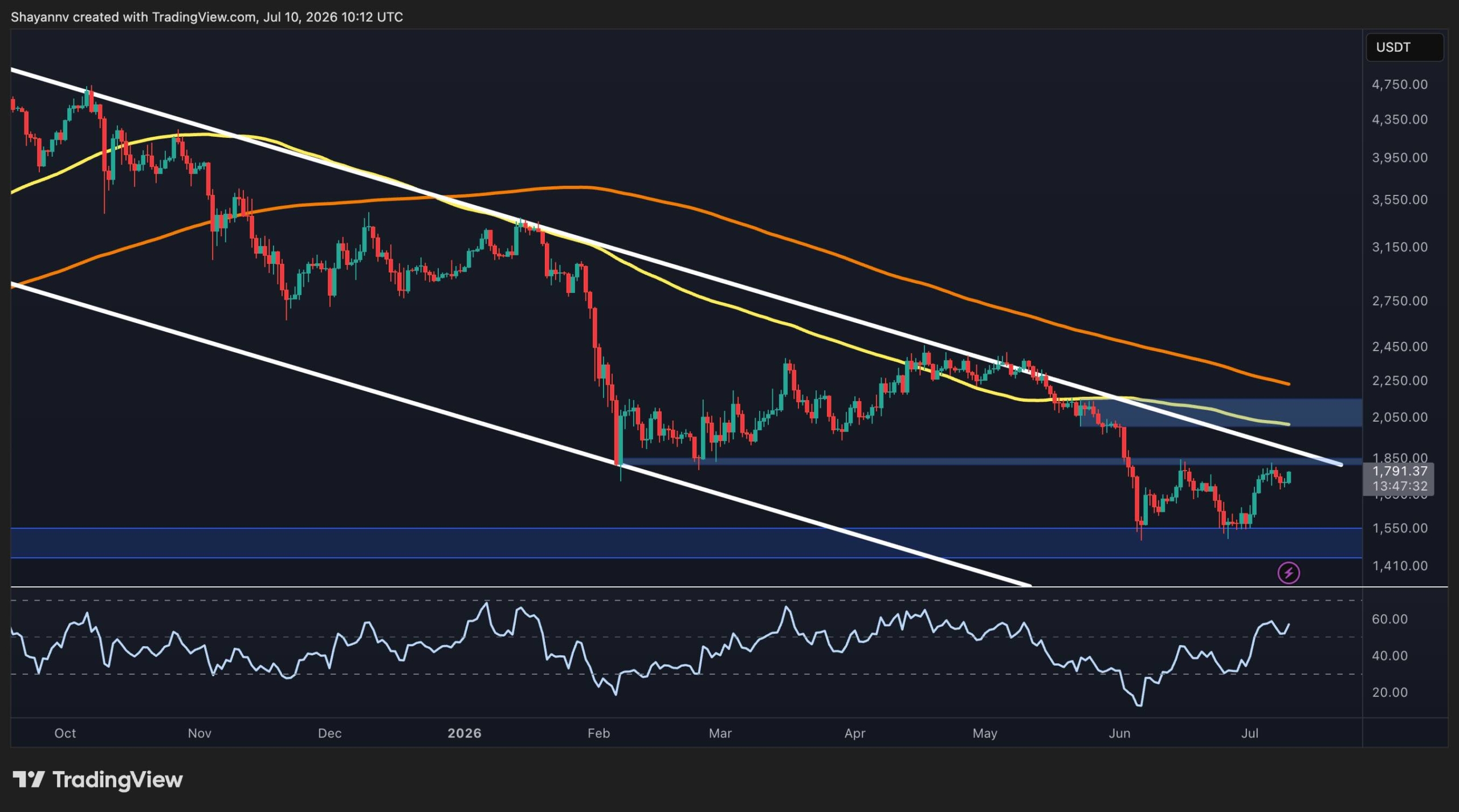Image resolution: width=1459 pixels, height=812 pixels.
Task: Click the 4,750.00 price axis label
Action: point(1400,84)
